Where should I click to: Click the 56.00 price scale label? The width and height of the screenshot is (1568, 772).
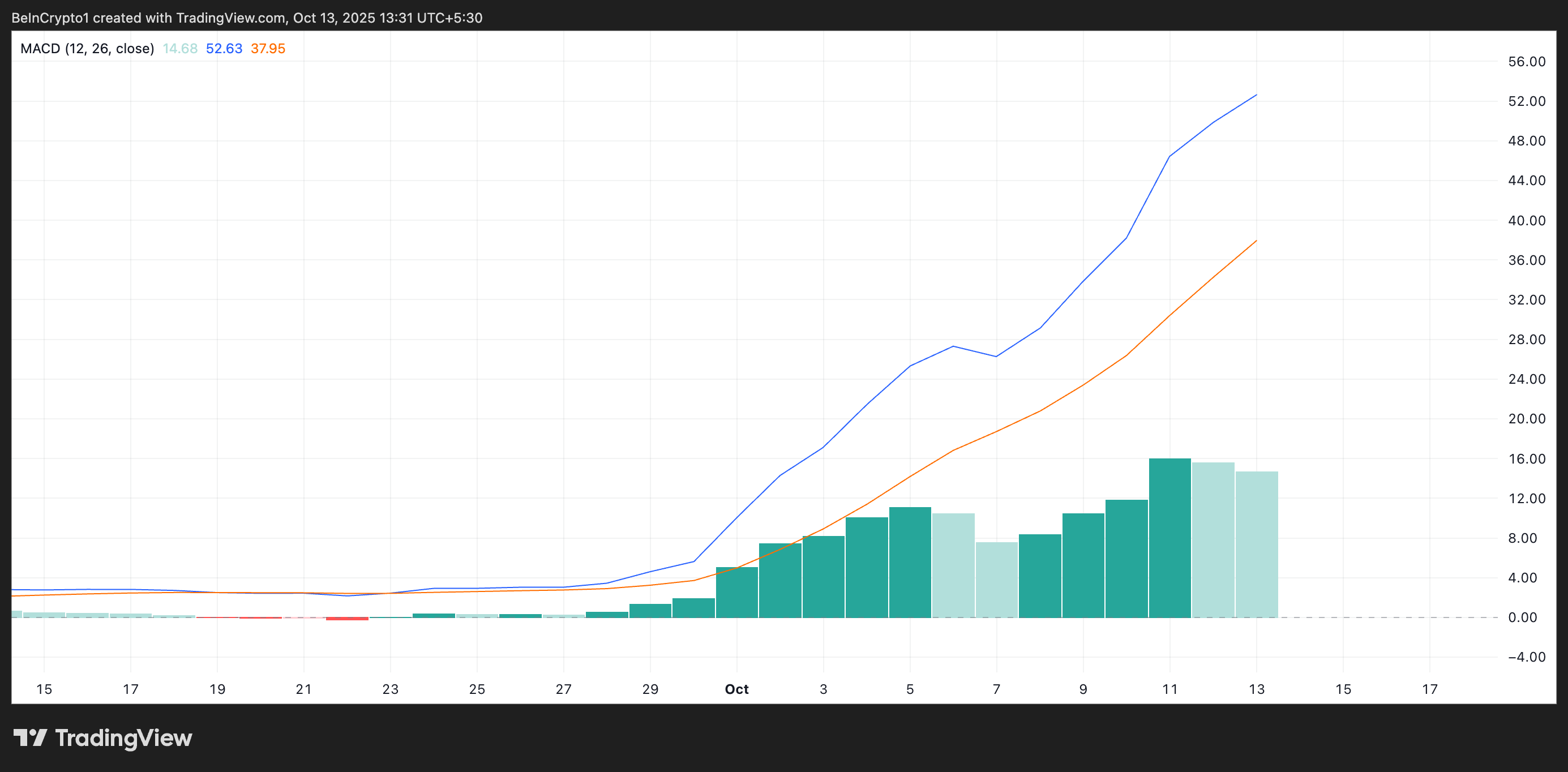pos(1527,62)
